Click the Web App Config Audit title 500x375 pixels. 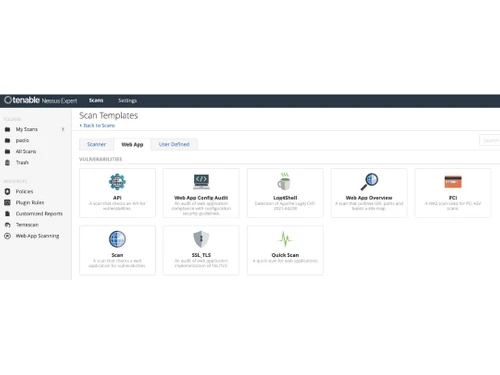pyautogui.click(x=201, y=198)
